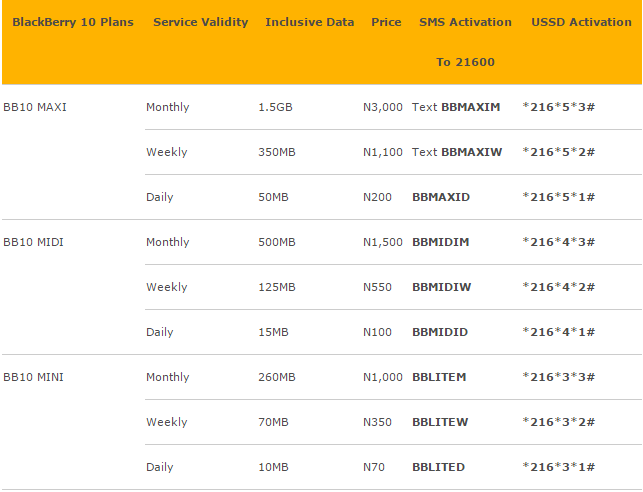Click the 'N1,000' price
The image size is (643, 492).
tap(383, 377)
